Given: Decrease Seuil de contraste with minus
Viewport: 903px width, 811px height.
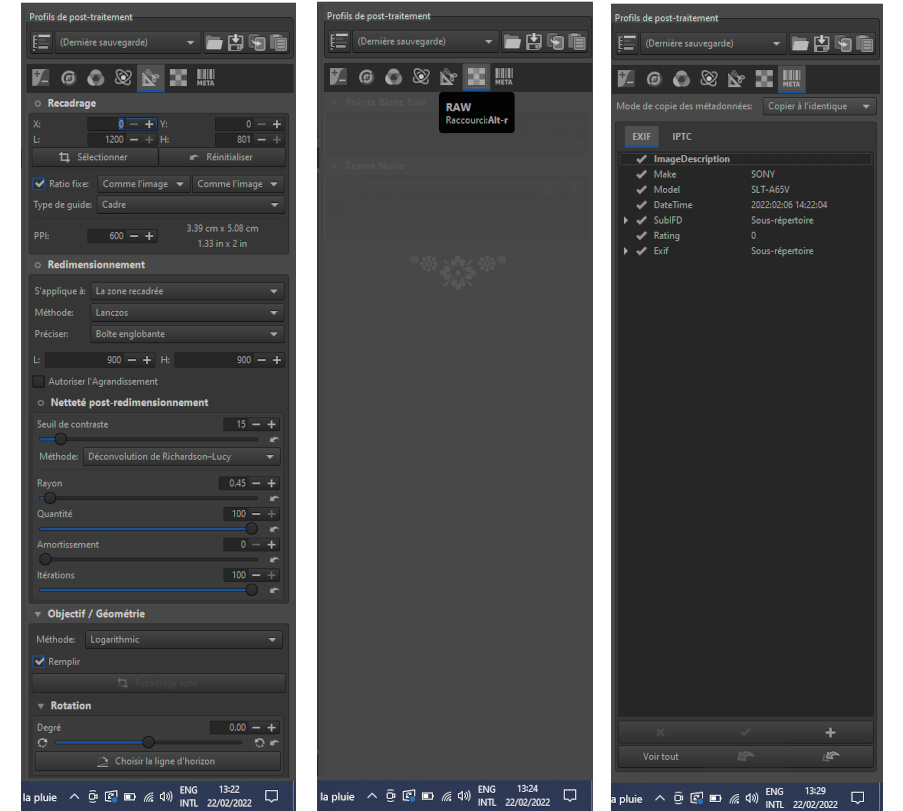Looking at the screenshot, I should click(256, 424).
